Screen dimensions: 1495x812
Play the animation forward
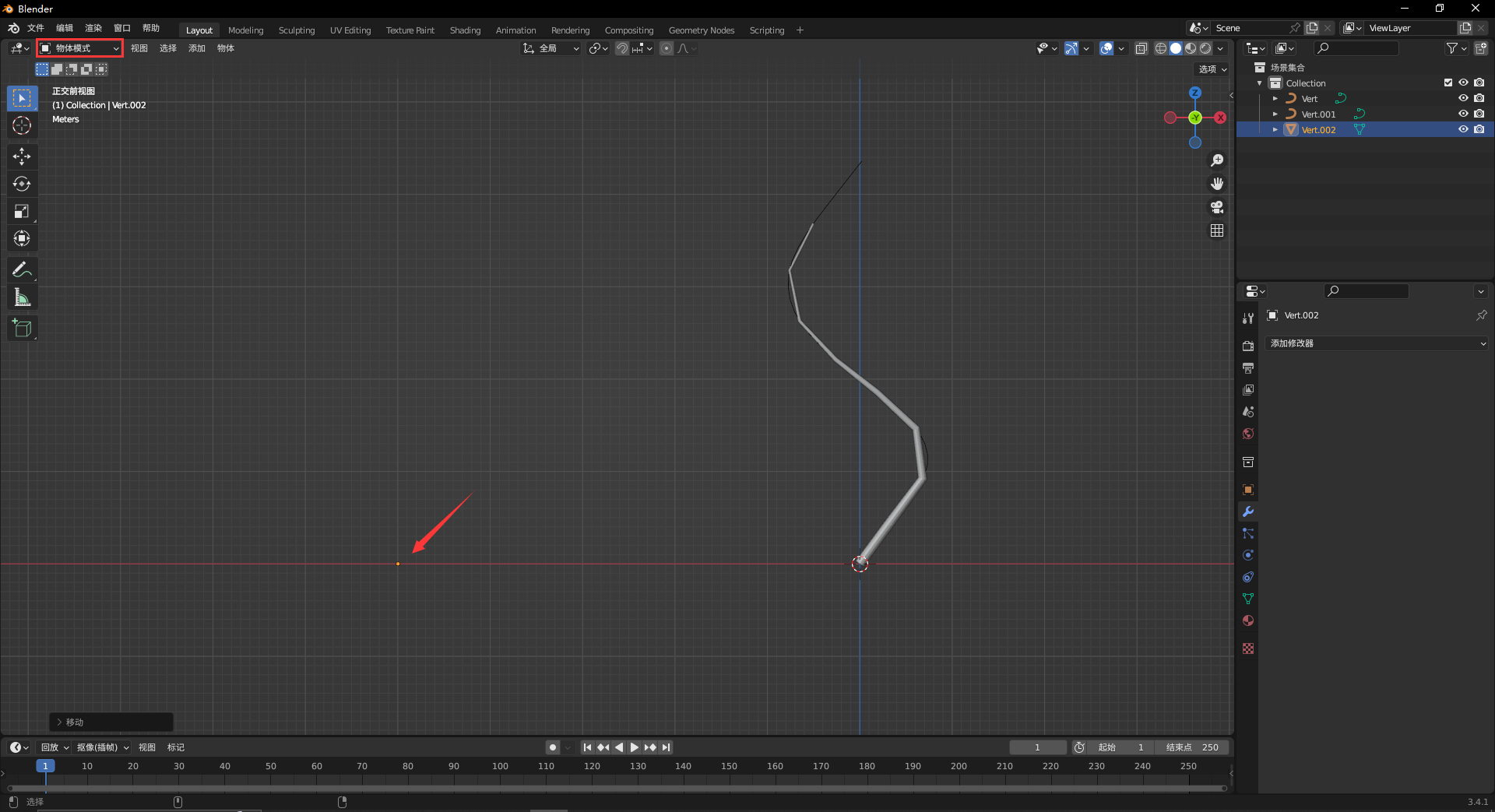635,747
